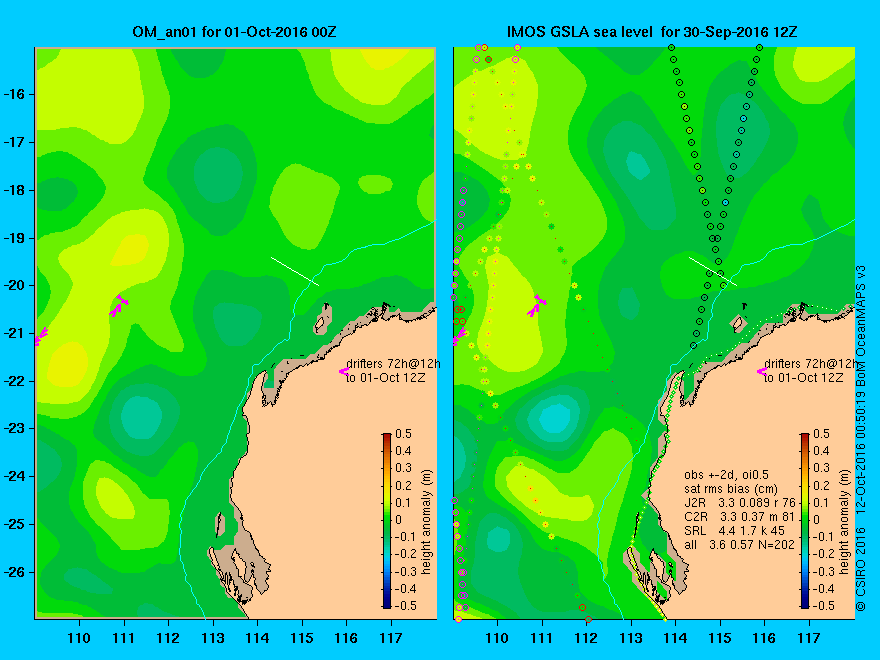Click latitude label -18
The height and width of the screenshot is (660, 880).
[x=15, y=190]
